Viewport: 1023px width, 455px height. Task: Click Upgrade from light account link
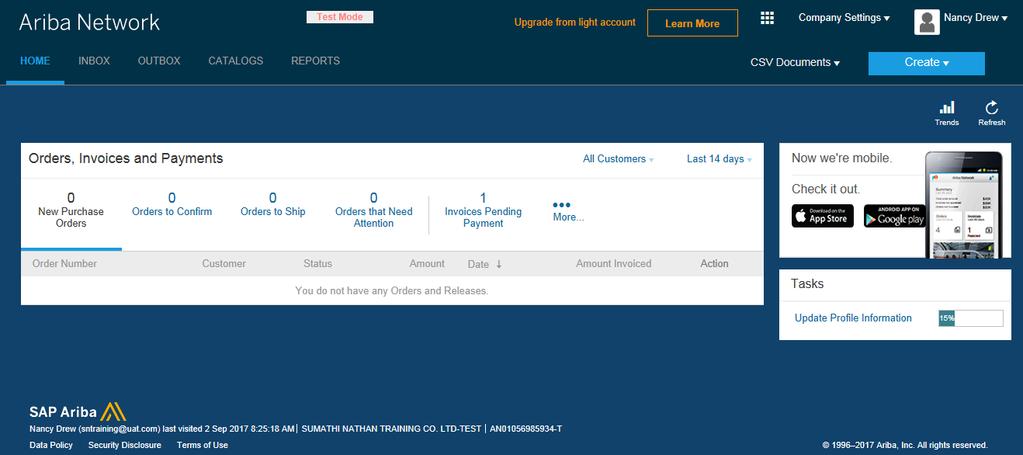[x=575, y=22]
